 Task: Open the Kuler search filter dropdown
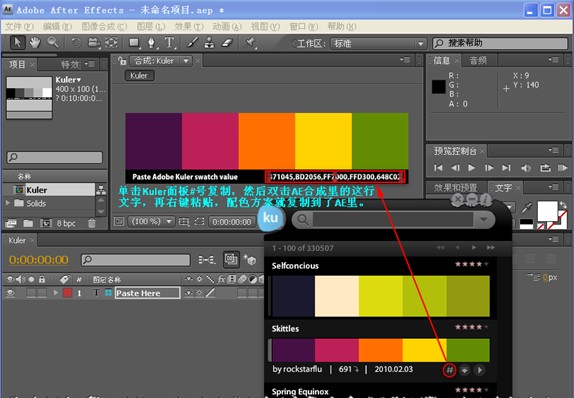pos(484,220)
